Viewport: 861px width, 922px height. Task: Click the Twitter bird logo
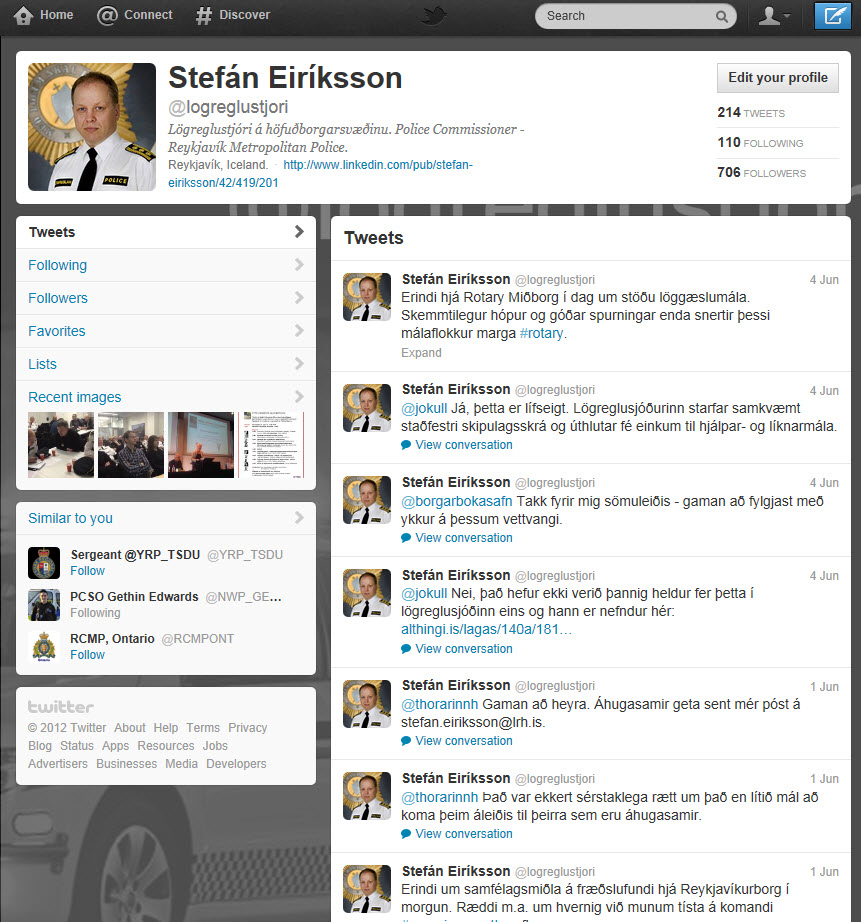click(x=434, y=16)
